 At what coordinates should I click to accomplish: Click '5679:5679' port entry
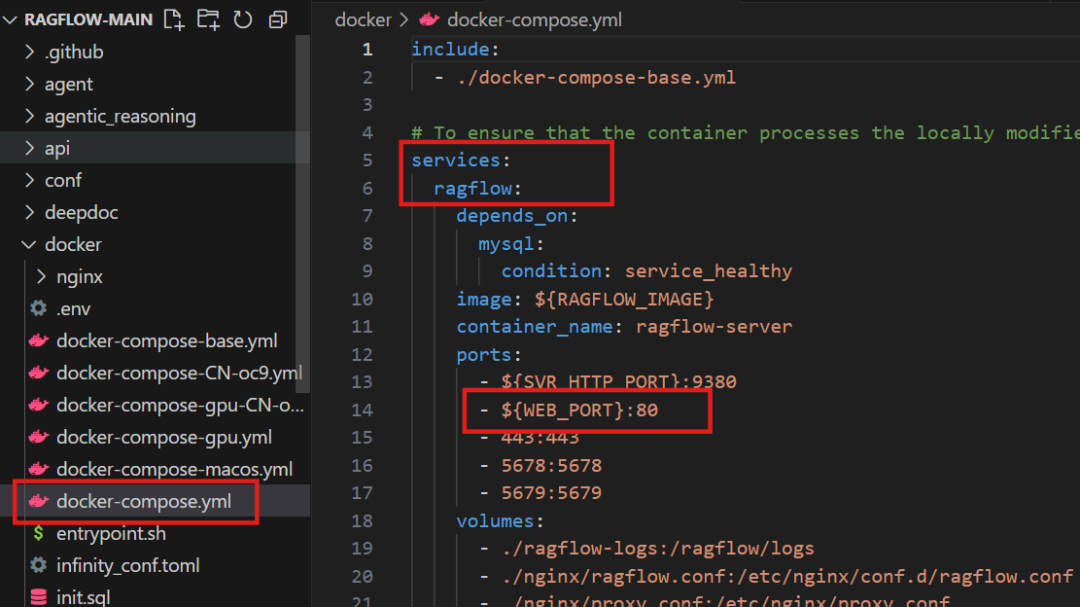click(x=551, y=493)
